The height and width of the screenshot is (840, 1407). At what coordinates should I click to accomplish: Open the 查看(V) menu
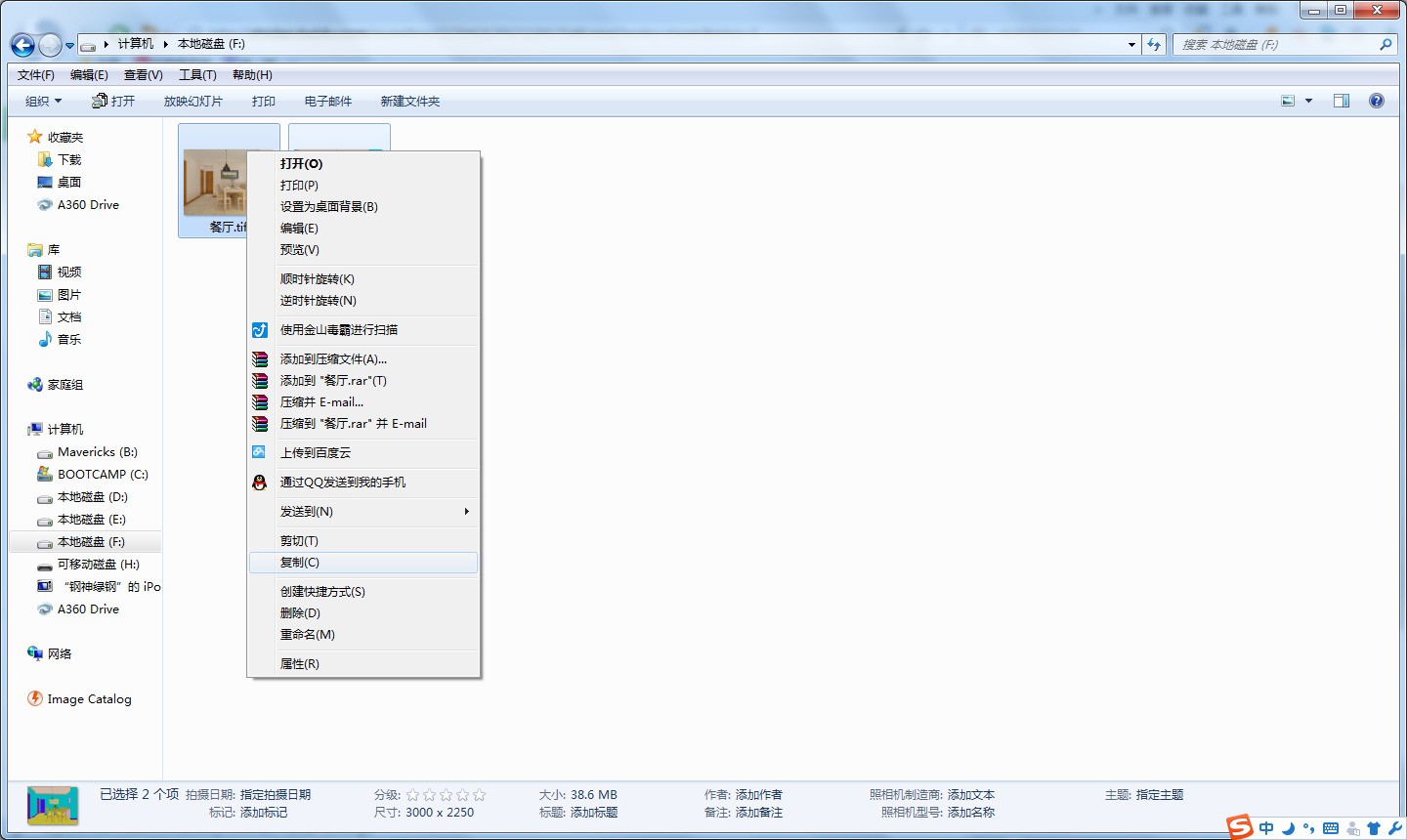pos(144,75)
